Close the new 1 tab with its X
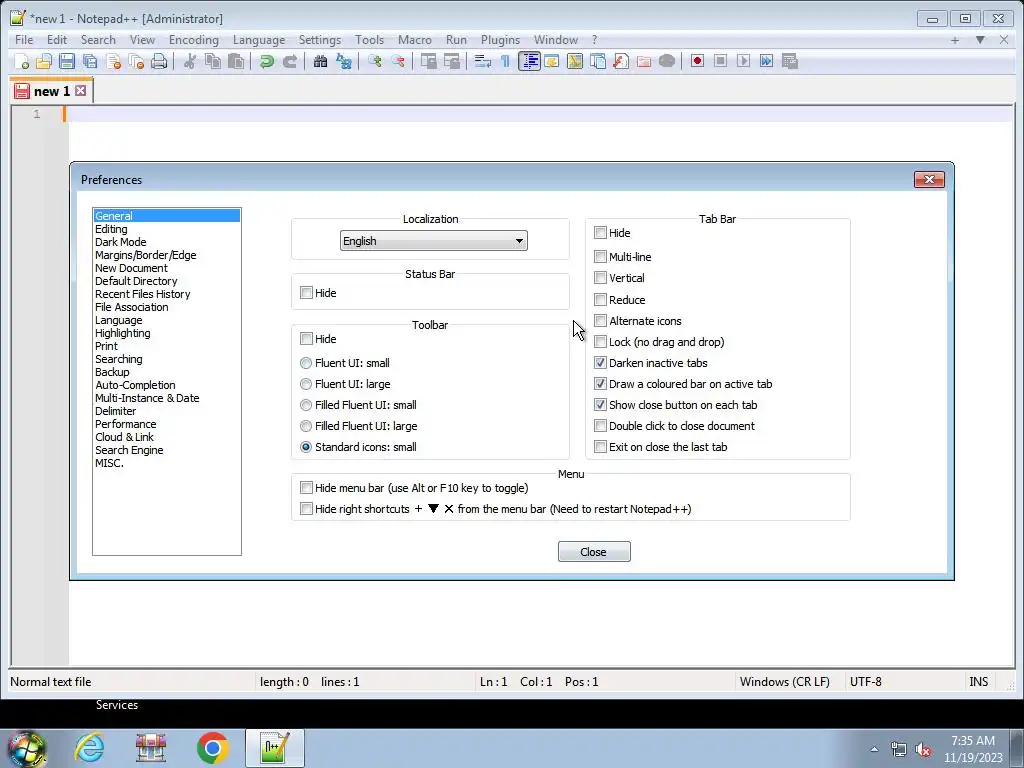 (x=80, y=91)
